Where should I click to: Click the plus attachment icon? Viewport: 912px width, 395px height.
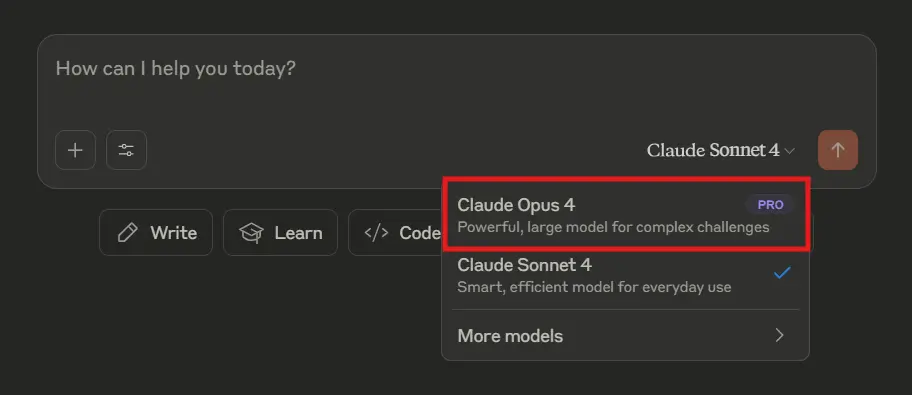point(75,150)
